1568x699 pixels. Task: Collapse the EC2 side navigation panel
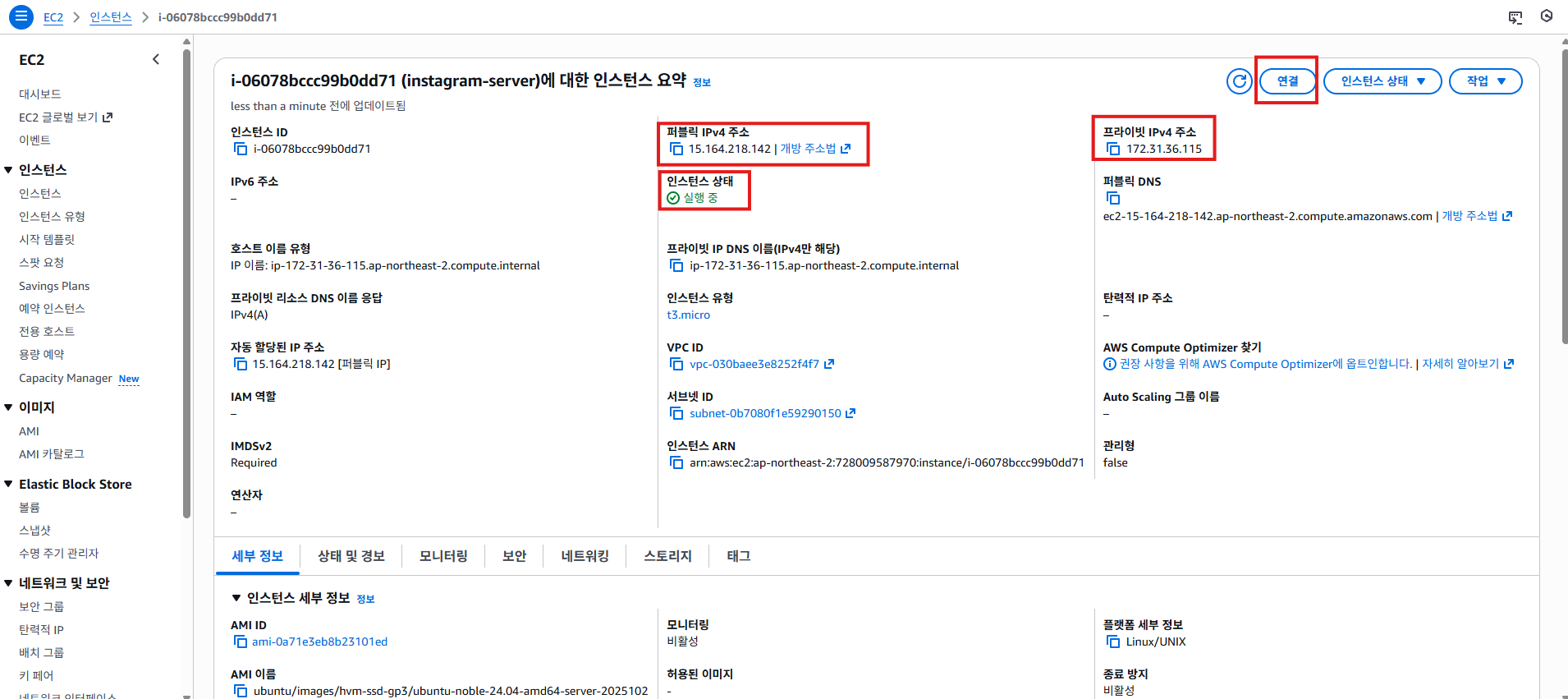point(156,59)
